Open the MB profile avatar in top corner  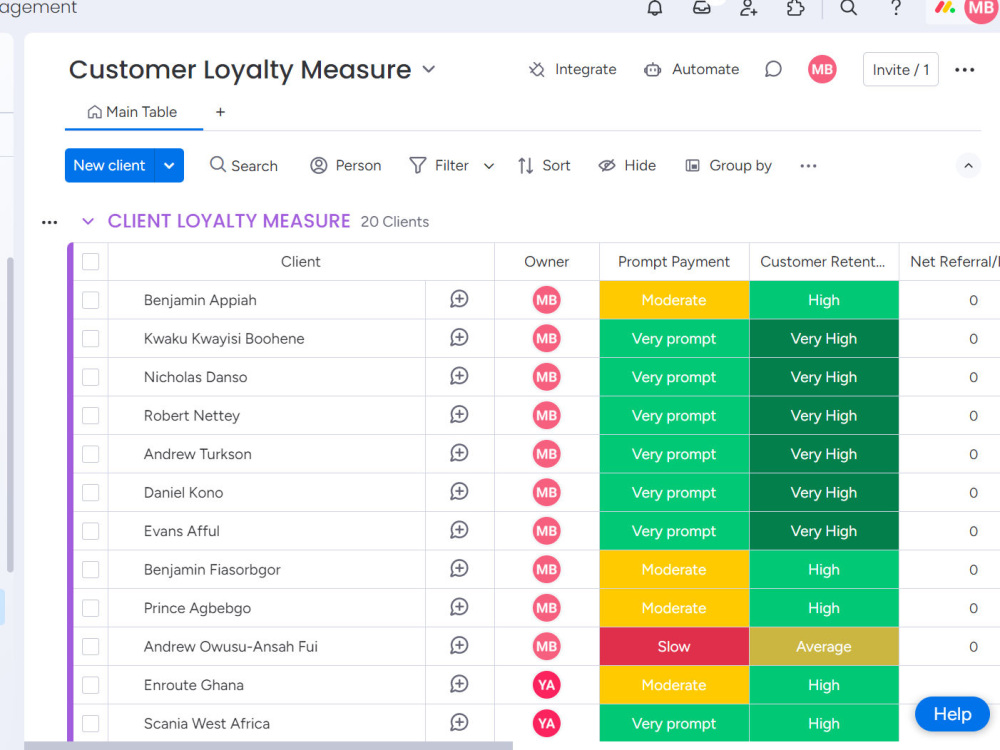coord(982,8)
